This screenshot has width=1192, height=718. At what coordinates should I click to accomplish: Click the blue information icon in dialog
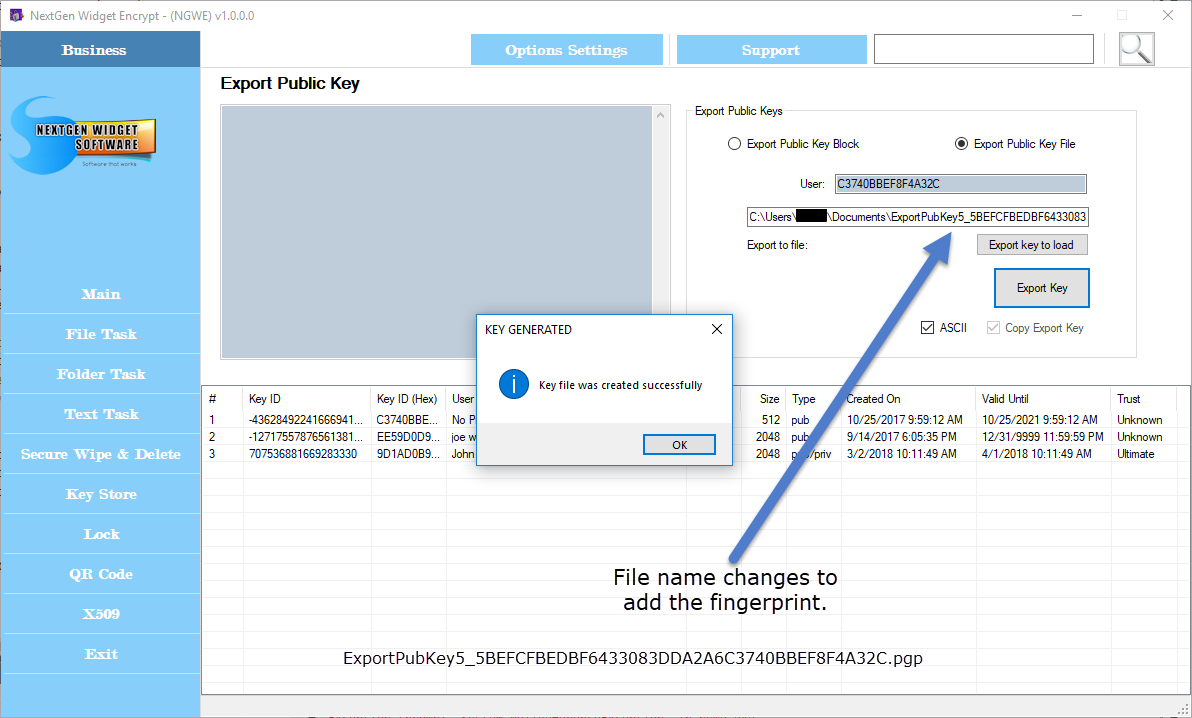pos(514,385)
